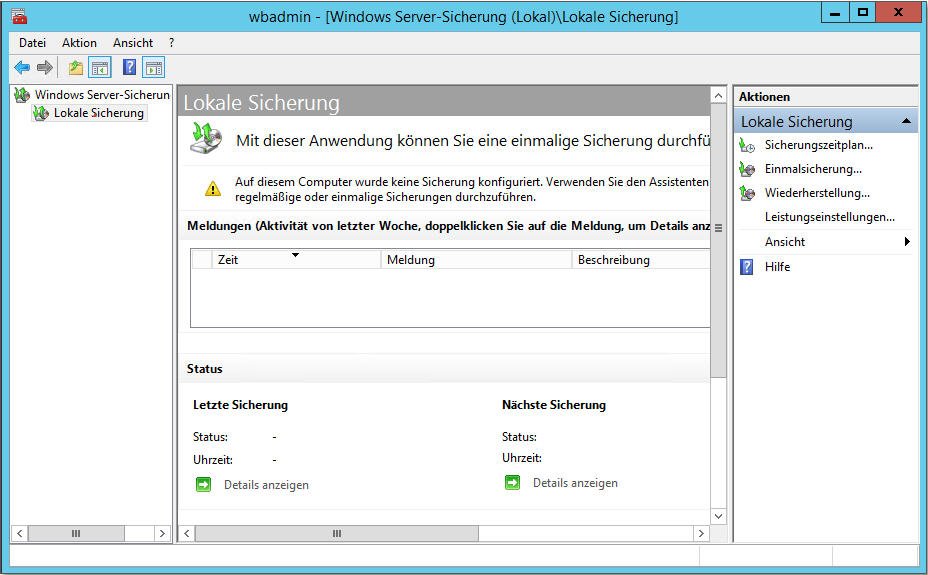
Task: Open the Ansicht menu in menu bar
Action: point(133,43)
